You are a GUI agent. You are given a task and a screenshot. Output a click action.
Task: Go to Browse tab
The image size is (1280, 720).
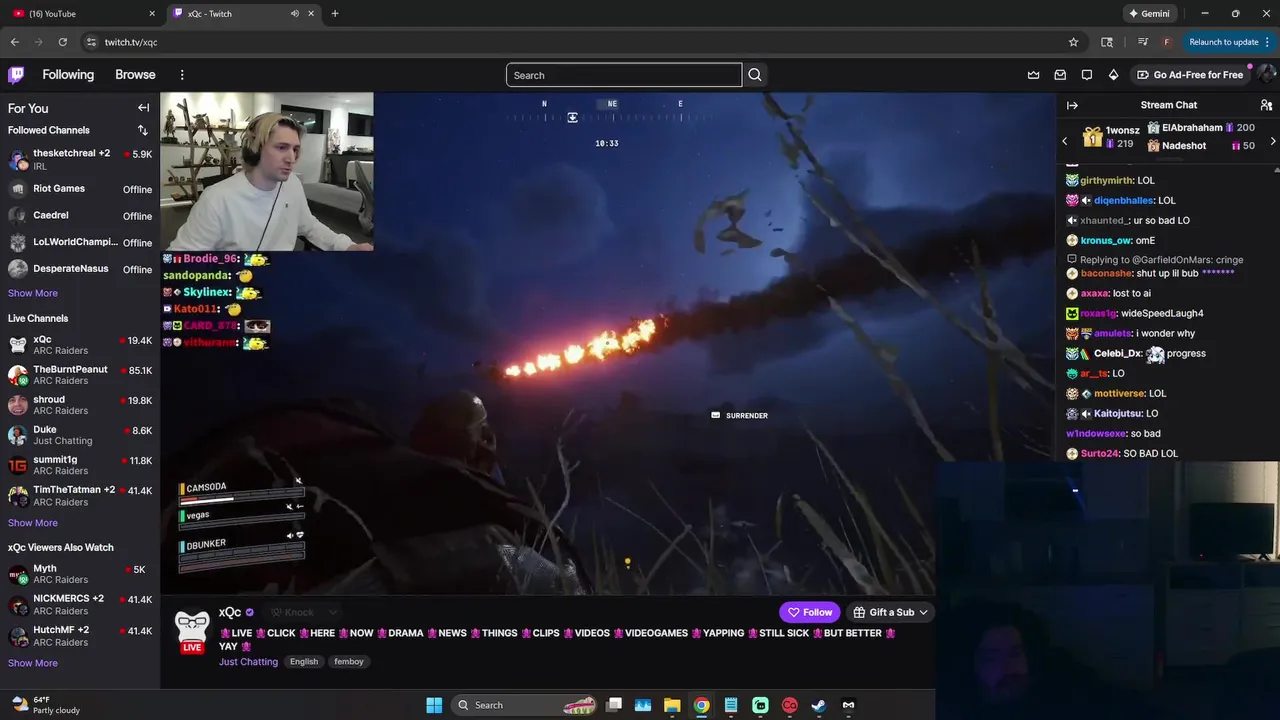[x=135, y=75]
